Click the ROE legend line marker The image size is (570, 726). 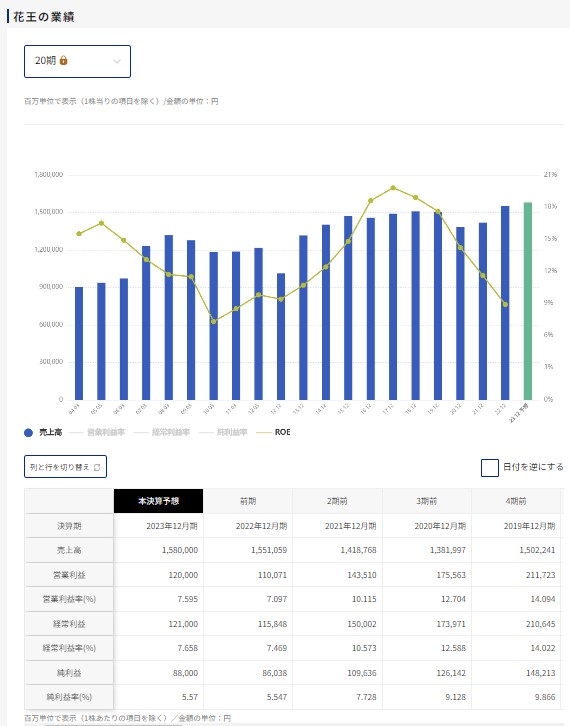[x=263, y=432]
